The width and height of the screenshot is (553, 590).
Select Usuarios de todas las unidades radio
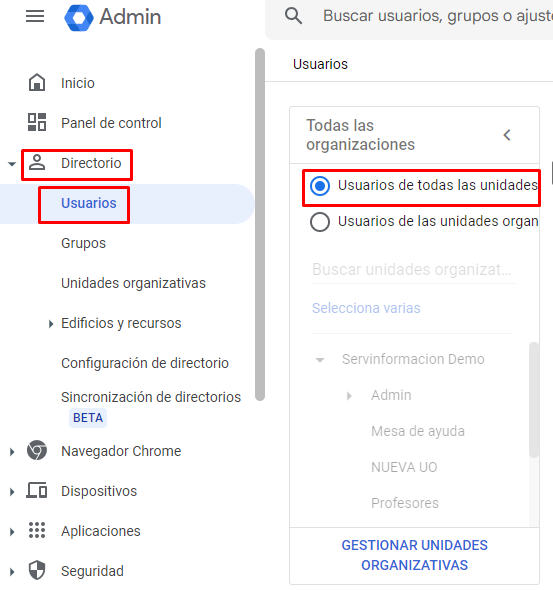click(320, 186)
